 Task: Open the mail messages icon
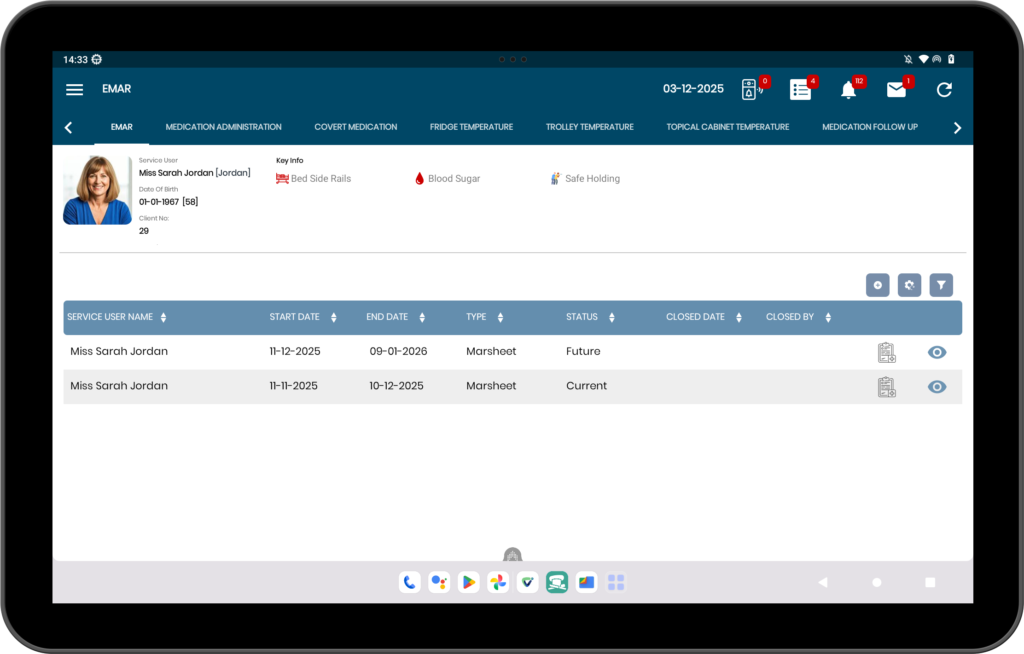pyautogui.click(x=896, y=90)
